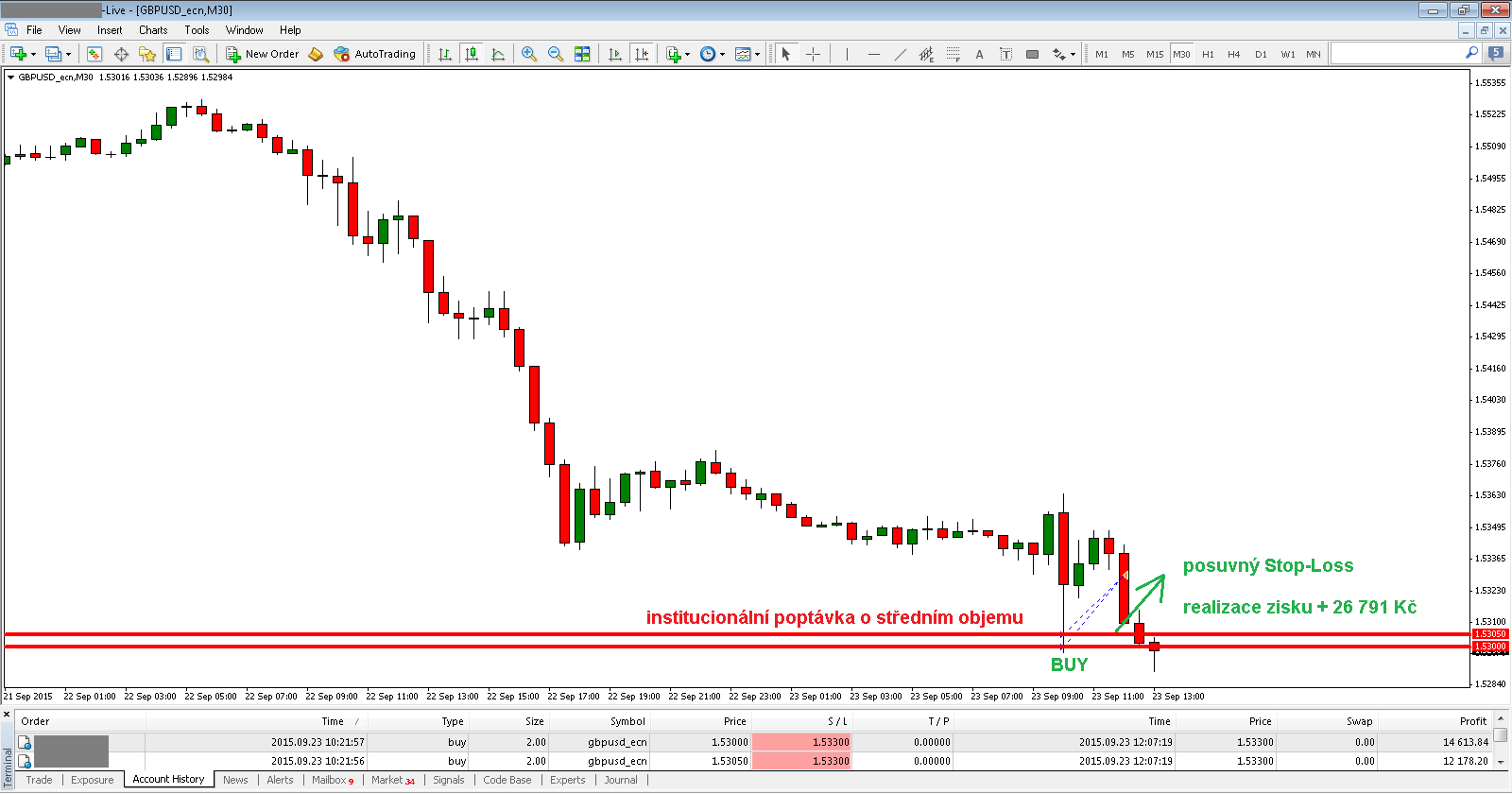
Task: Switch timeframe to D1
Action: [1261, 54]
